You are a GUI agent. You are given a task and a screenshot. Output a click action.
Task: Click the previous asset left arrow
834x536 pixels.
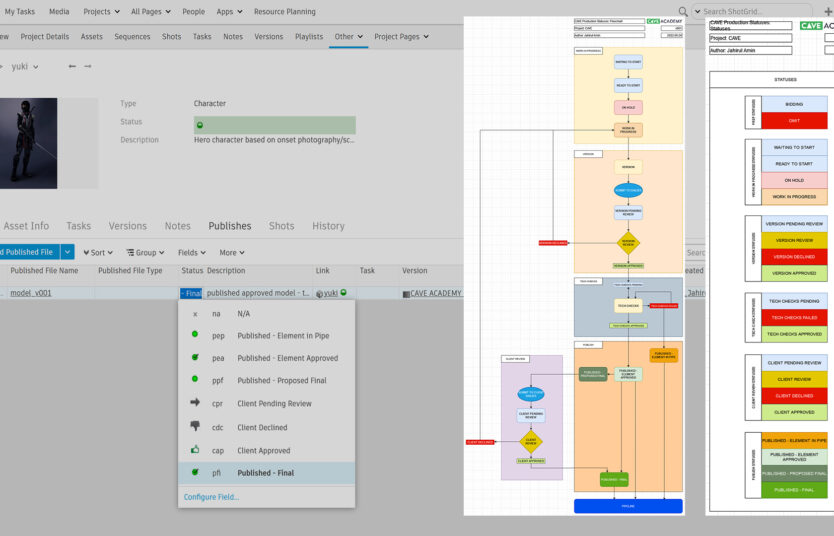click(71, 67)
